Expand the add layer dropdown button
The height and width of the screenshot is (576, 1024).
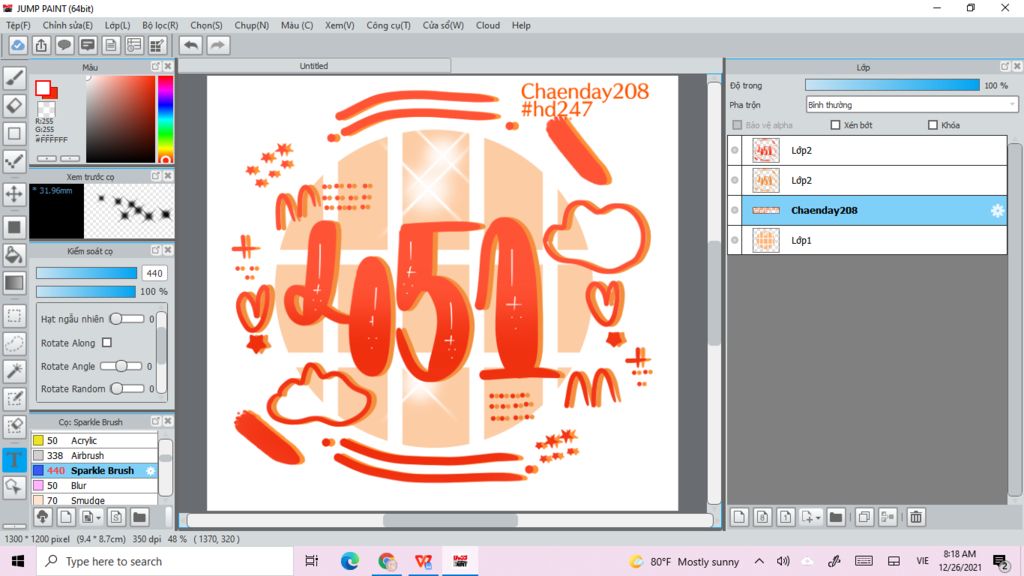tap(810, 517)
